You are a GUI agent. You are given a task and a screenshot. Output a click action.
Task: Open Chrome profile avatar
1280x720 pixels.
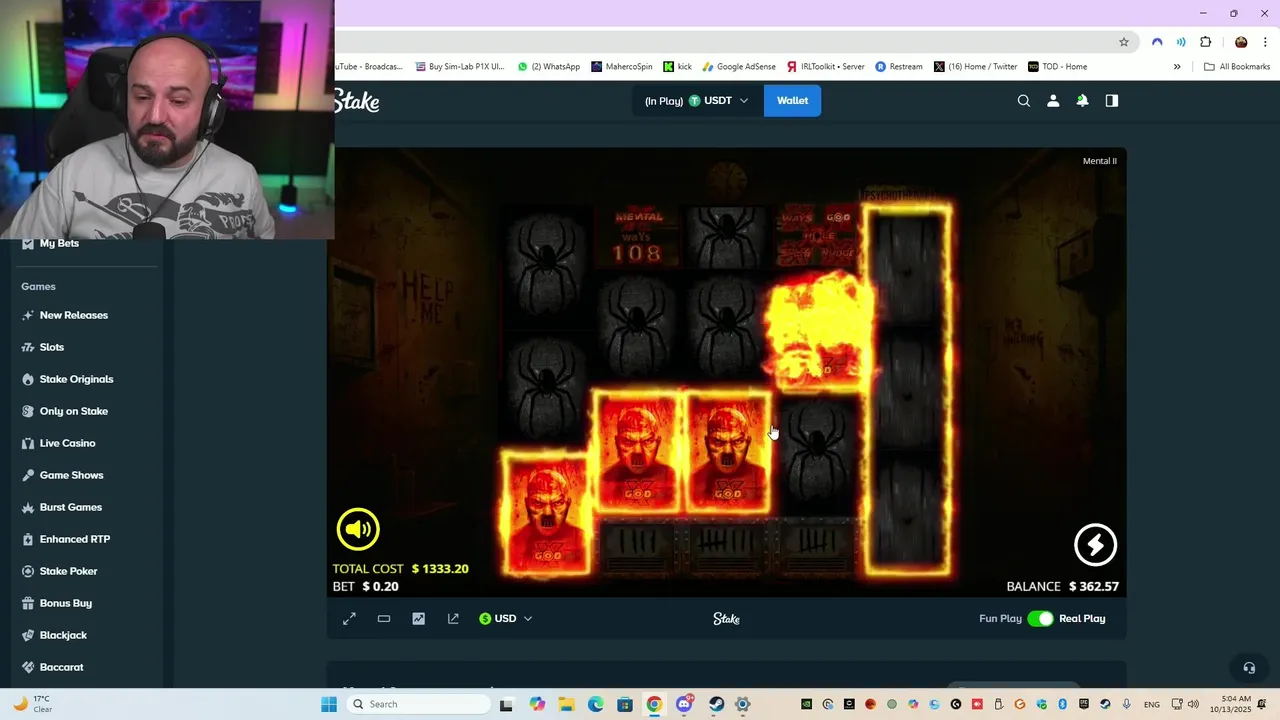coord(1241,42)
